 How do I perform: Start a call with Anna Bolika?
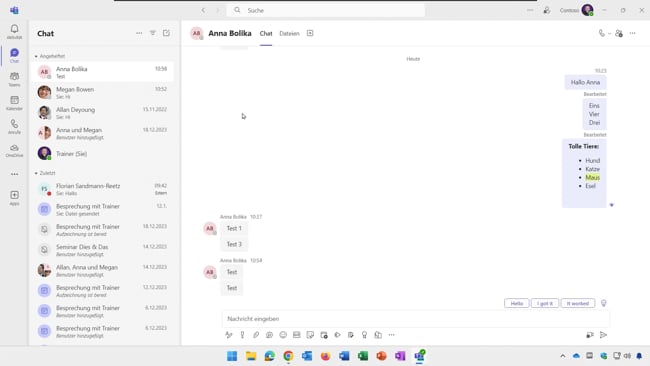pos(601,33)
